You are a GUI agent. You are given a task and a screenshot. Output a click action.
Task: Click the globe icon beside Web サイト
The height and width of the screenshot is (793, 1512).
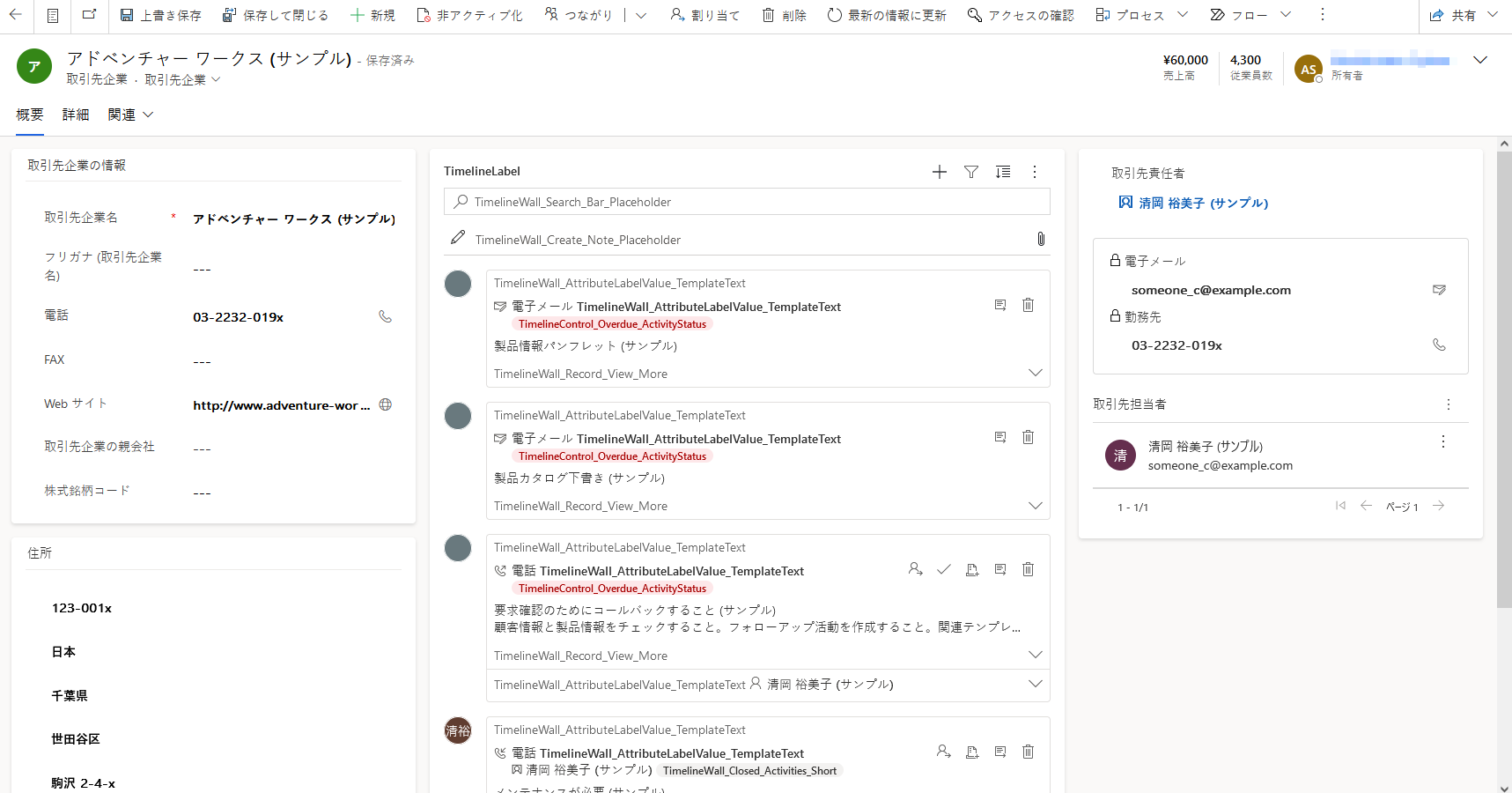385,404
